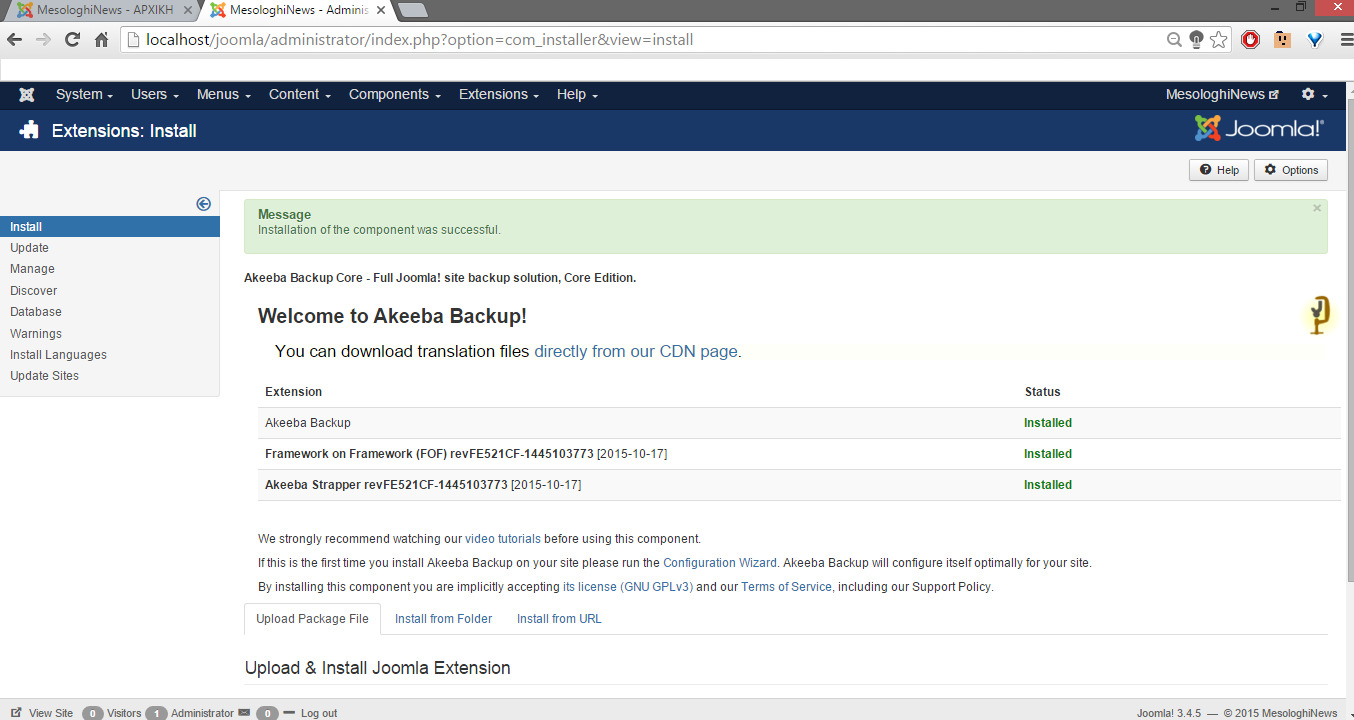This screenshot has width=1354, height=720.
Task: Click the mail messages icon in the status bar
Action: pos(244,713)
